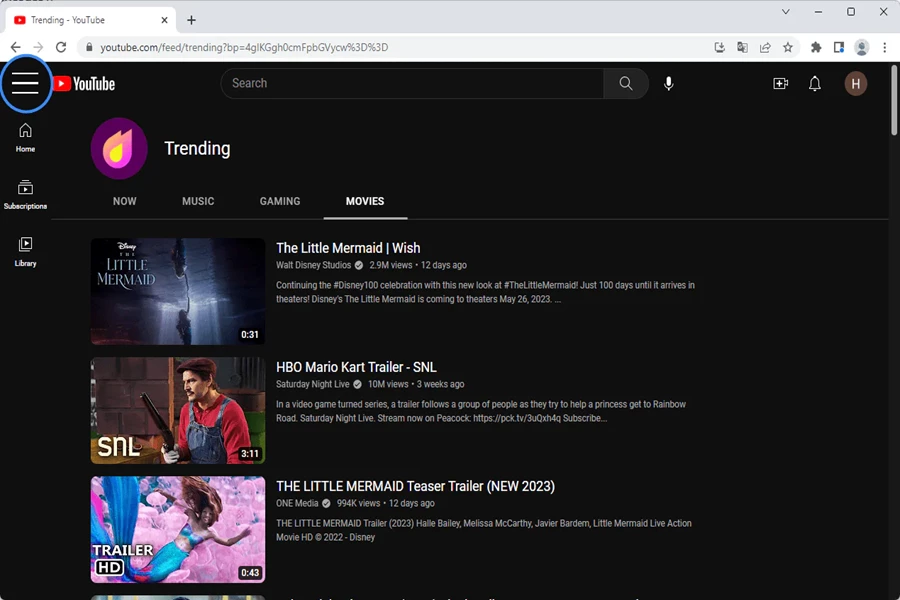900x600 pixels.
Task: Click the install app icon in address bar
Action: 719,47
